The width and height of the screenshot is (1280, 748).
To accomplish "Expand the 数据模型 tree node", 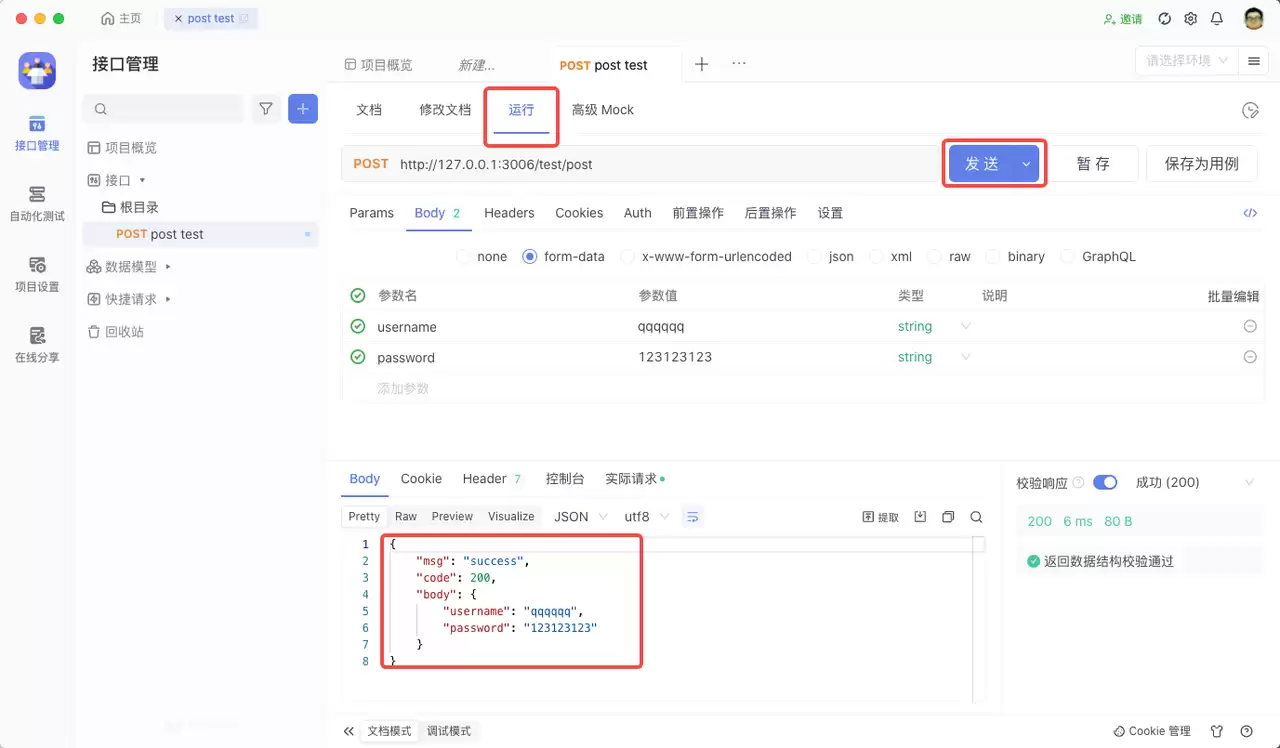I will (168, 267).
